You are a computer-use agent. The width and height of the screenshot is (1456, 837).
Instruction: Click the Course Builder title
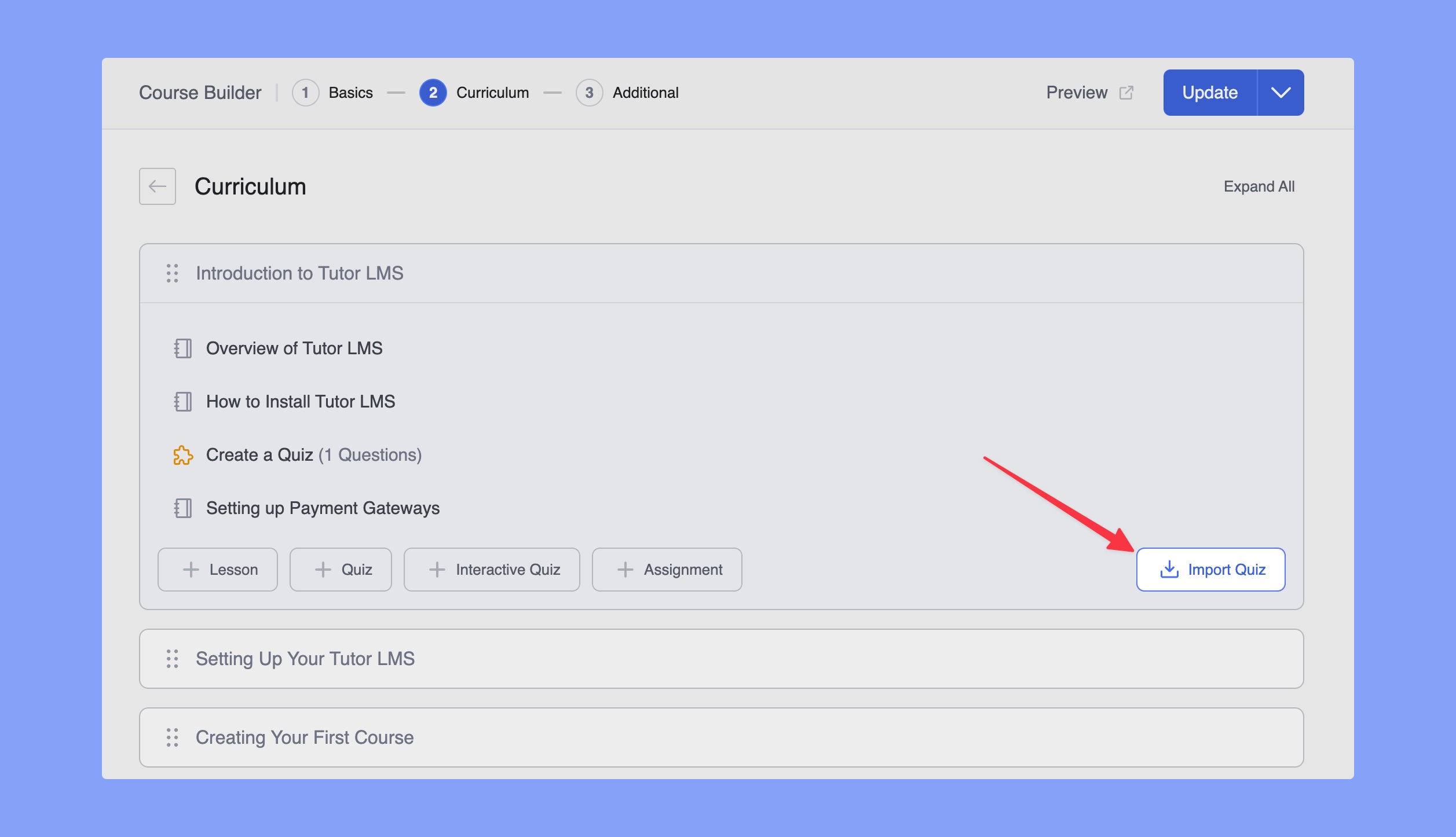[x=200, y=93]
